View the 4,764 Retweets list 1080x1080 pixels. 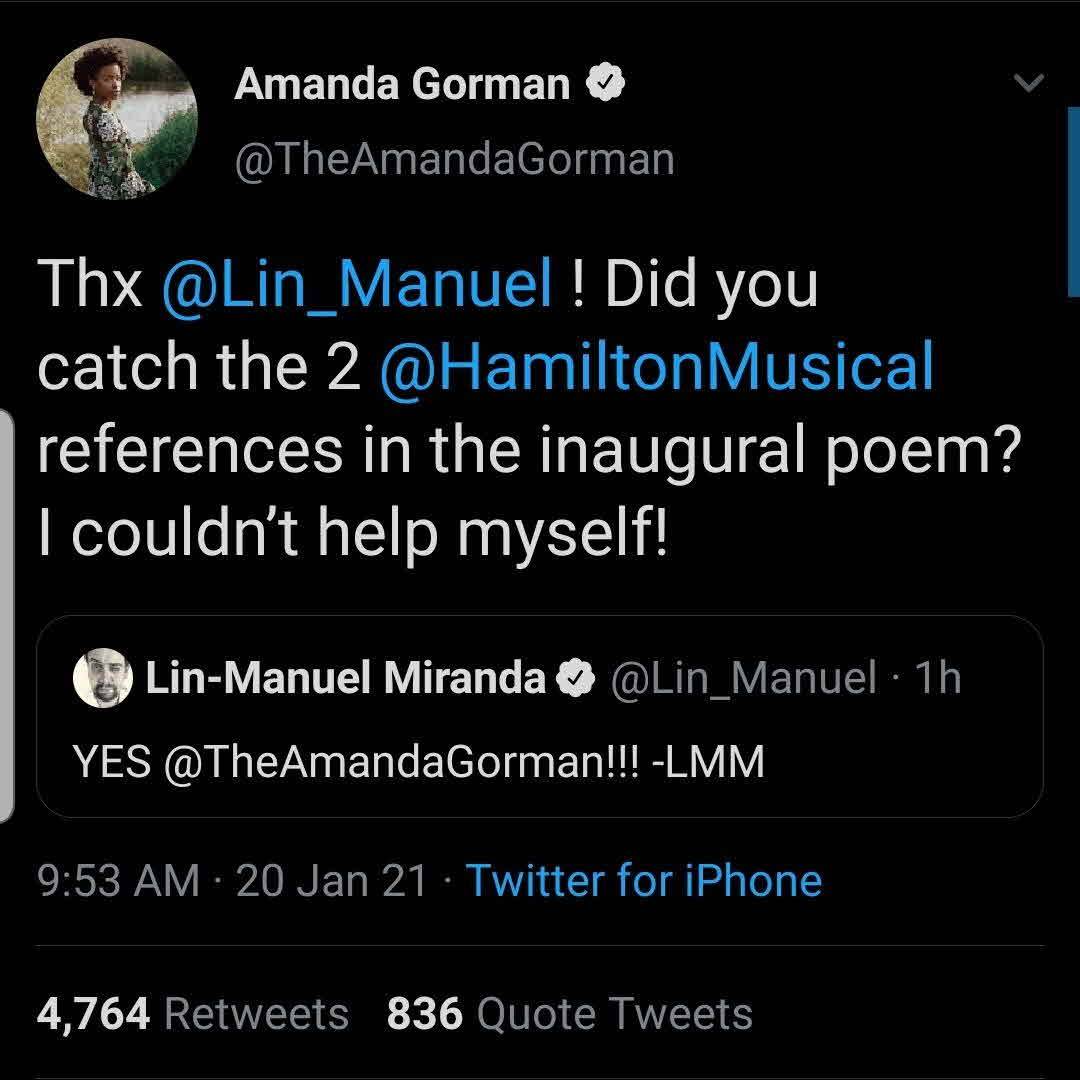pos(192,1013)
